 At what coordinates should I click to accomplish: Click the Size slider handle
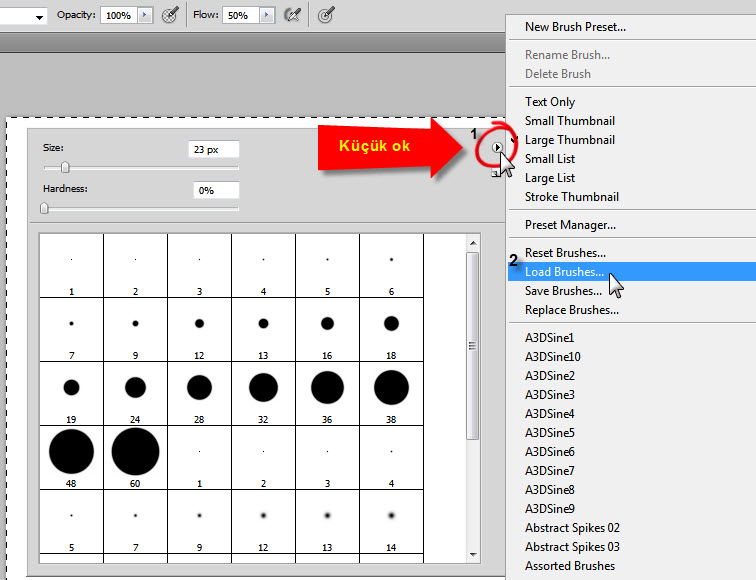[x=65, y=167]
